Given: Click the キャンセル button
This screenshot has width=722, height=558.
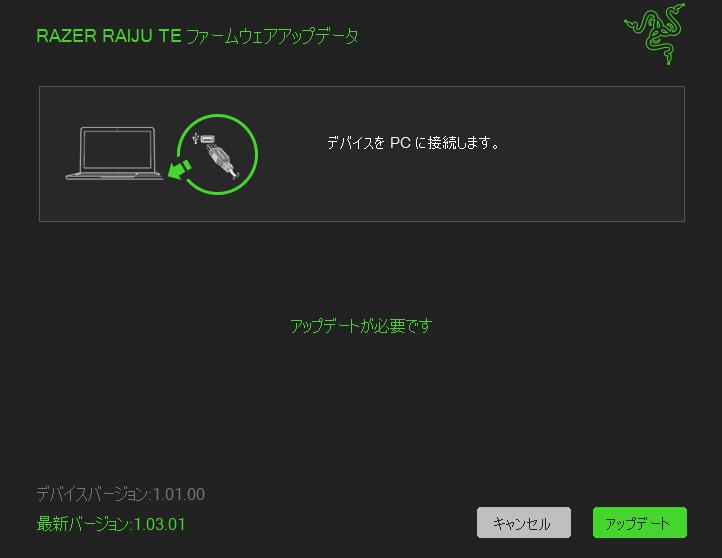Looking at the screenshot, I should pyautogui.click(x=524, y=523).
